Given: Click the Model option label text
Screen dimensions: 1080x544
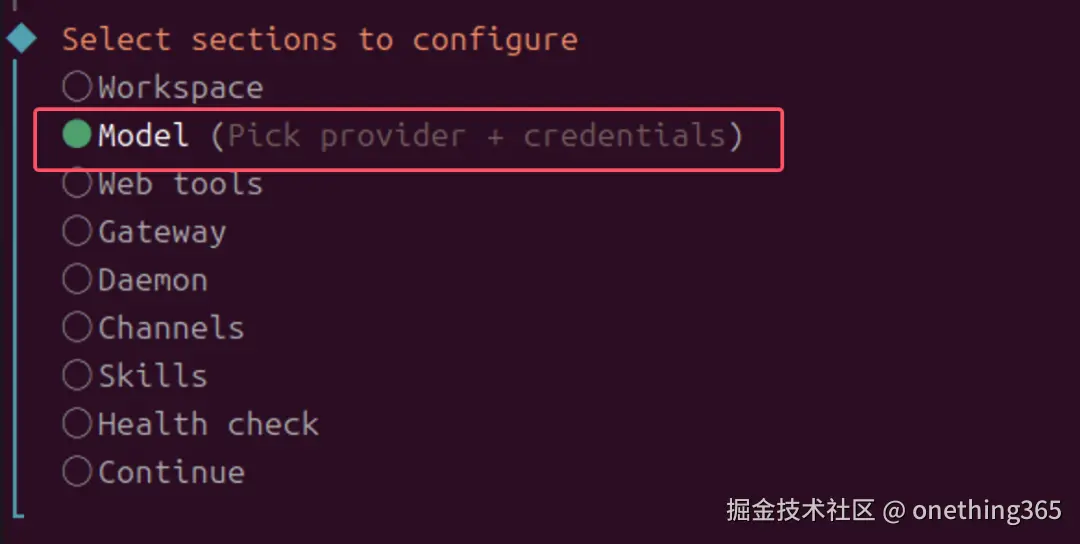Looking at the screenshot, I should pos(143,136).
